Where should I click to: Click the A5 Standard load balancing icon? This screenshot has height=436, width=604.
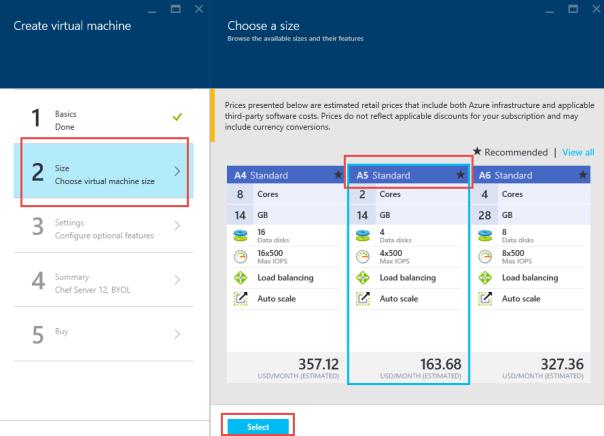362,278
